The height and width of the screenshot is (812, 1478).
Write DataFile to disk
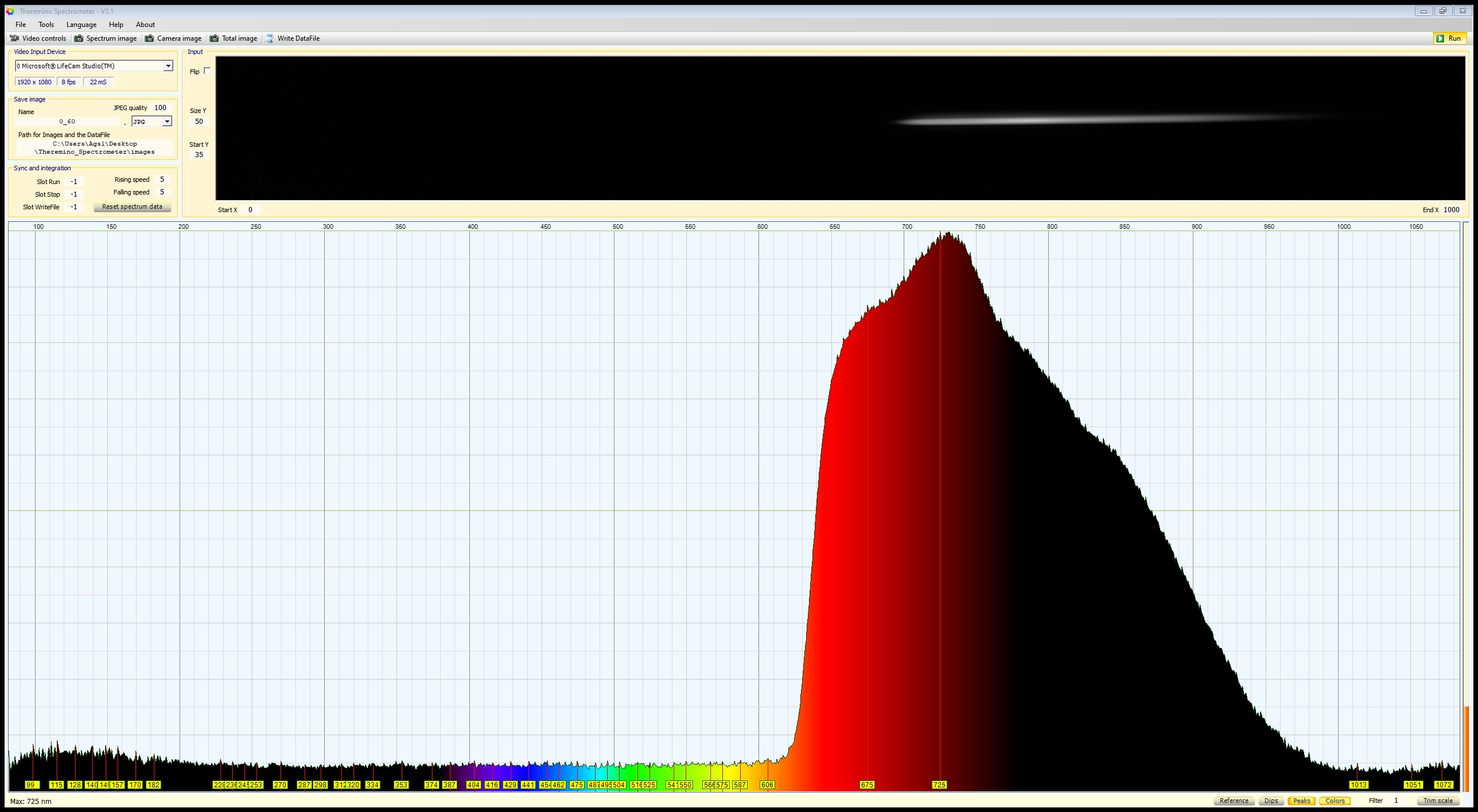pos(293,38)
